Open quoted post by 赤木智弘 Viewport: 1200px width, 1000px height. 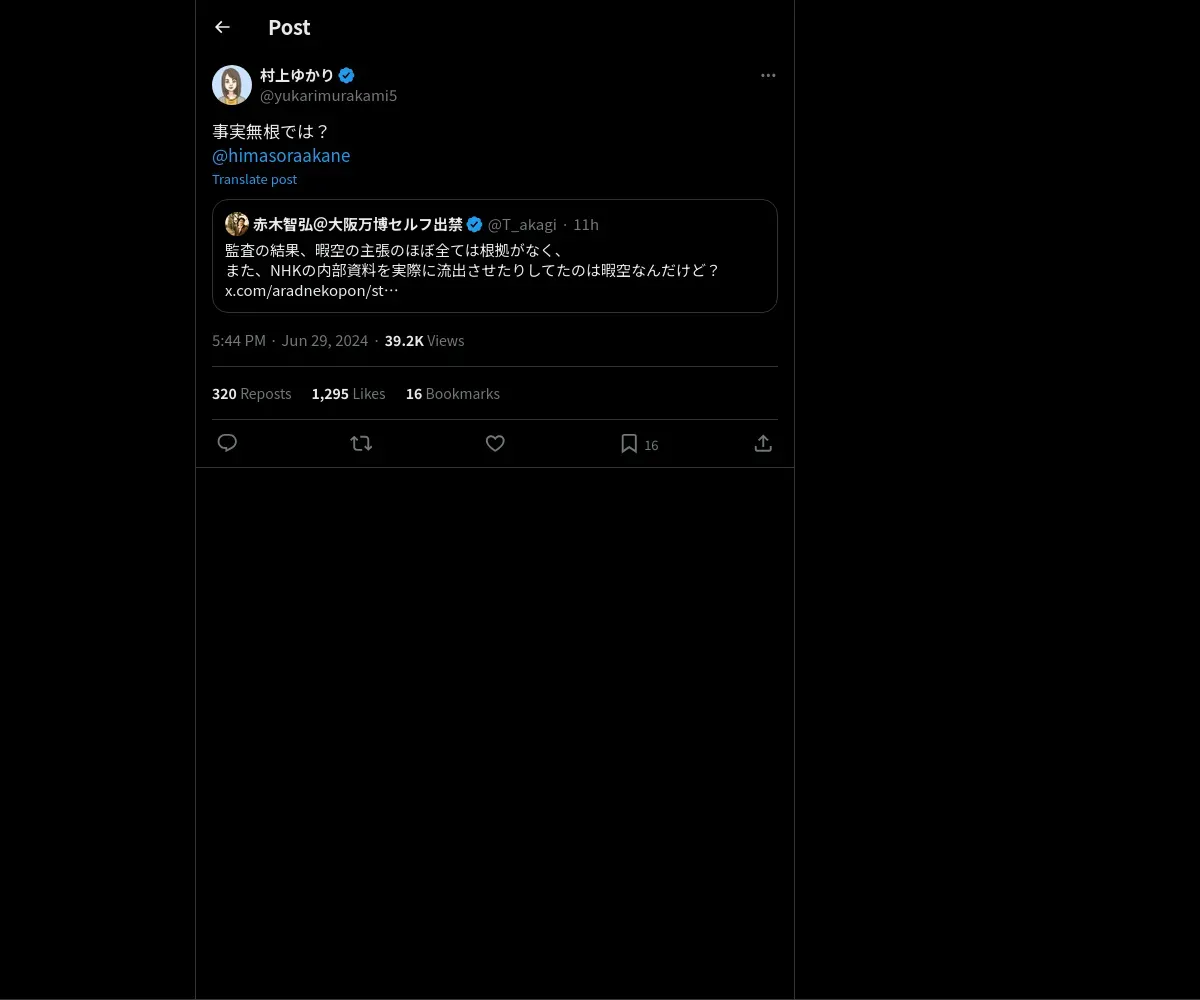pos(495,256)
